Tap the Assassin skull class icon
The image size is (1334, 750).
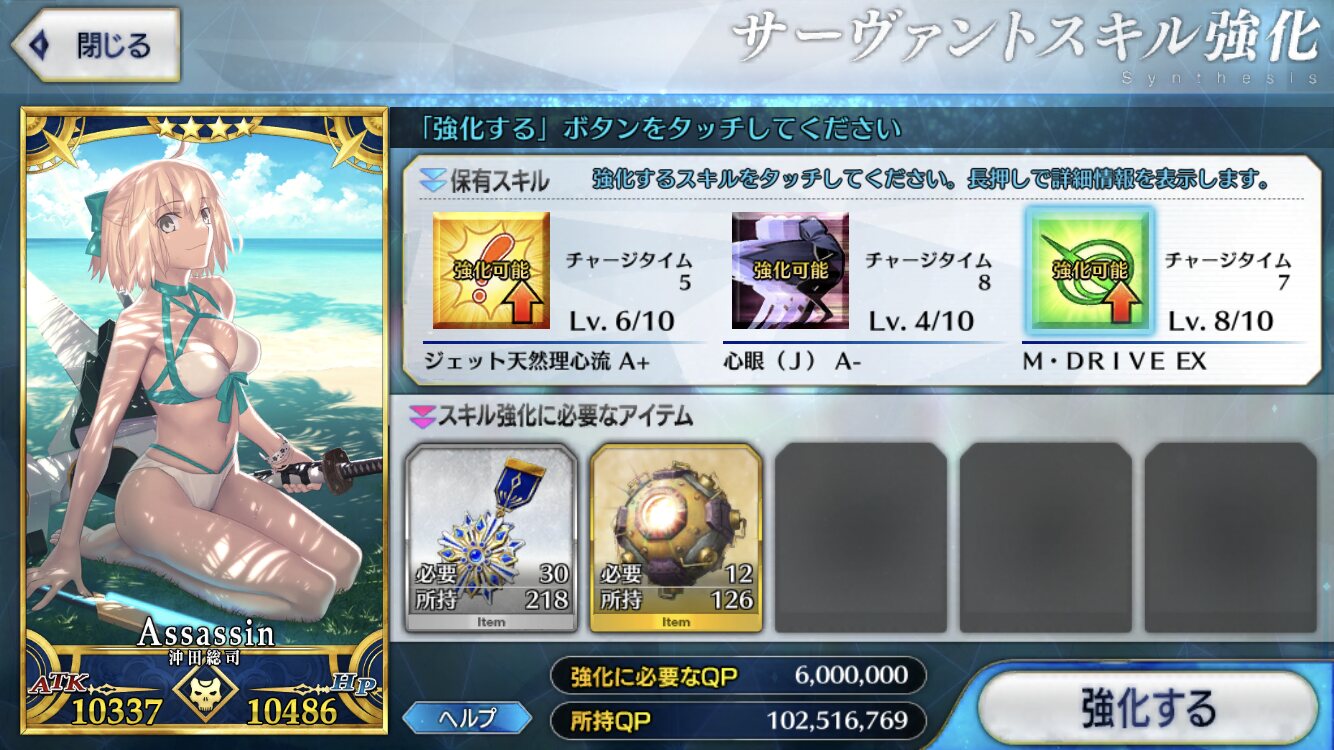(x=205, y=690)
